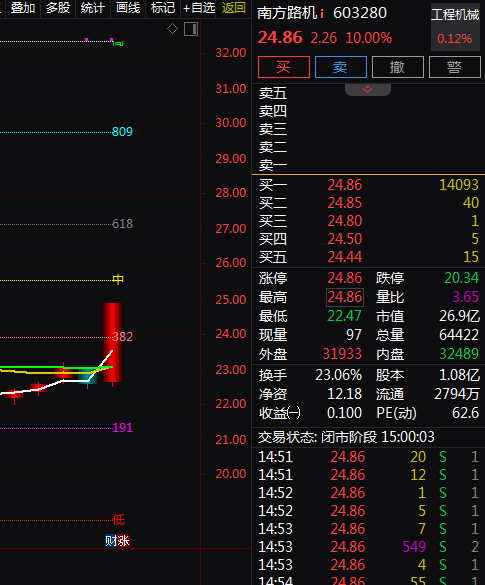485x585 pixels.
Task: Click the 382 level label
Action: pos(123,337)
